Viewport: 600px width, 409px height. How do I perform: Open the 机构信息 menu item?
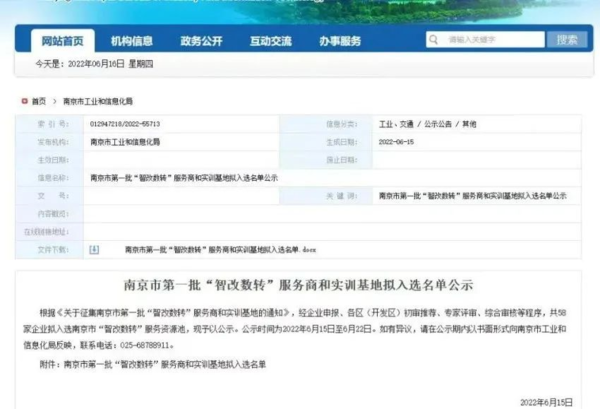[x=132, y=41]
